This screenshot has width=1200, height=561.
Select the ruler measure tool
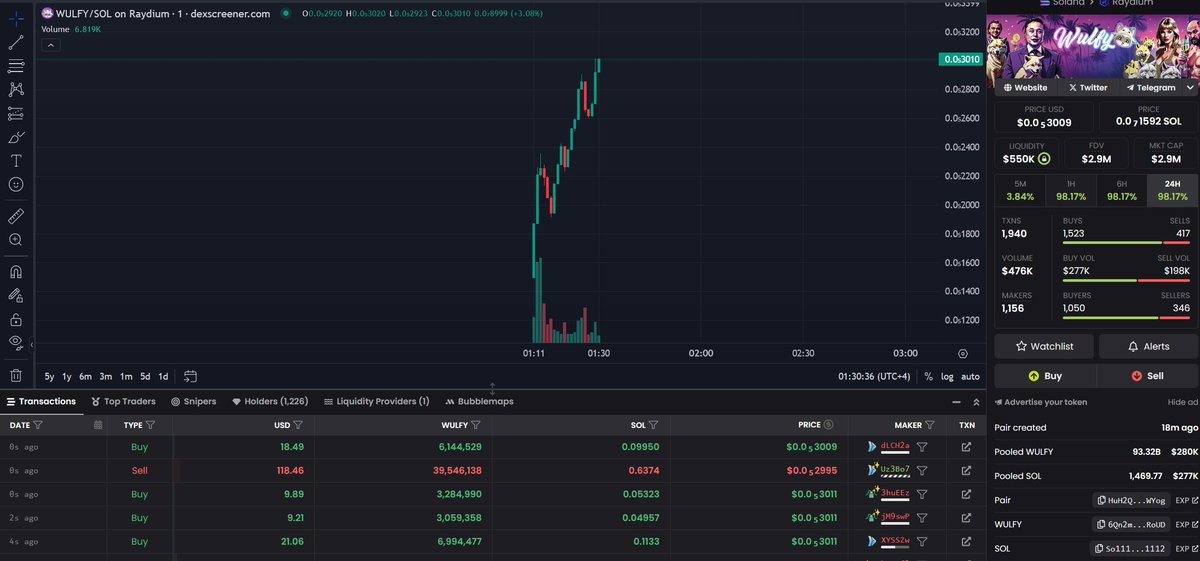click(x=16, y=215)
